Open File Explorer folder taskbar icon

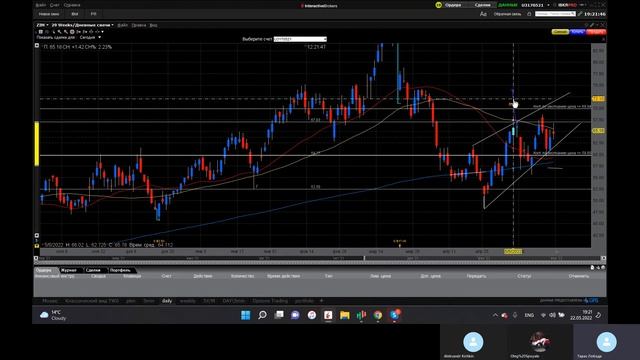(x=345, y=315)
